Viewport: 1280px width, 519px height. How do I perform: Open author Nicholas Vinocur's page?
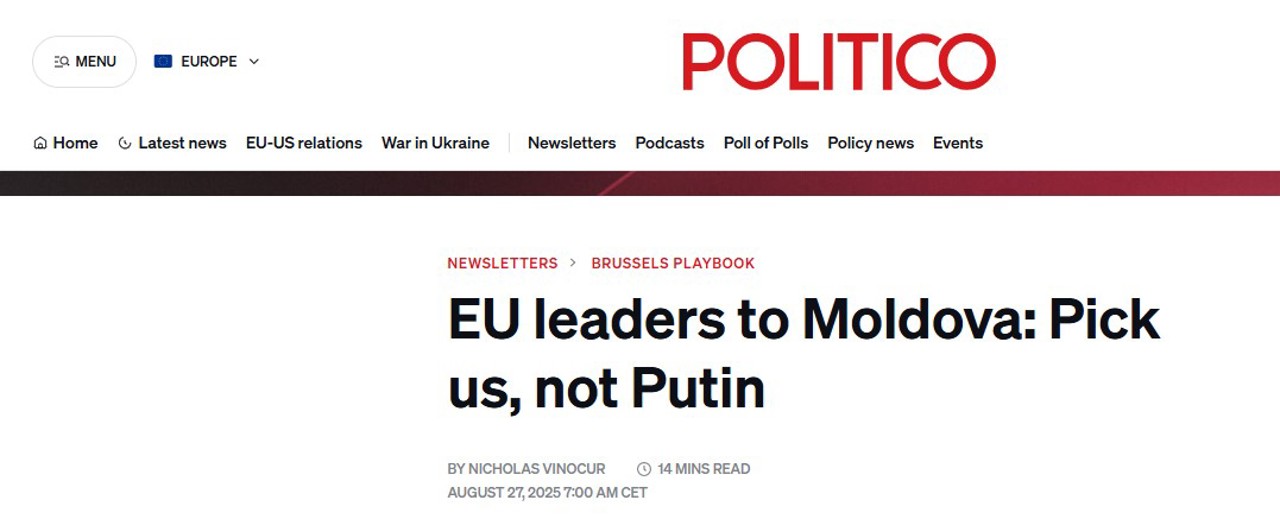[536, 469]
